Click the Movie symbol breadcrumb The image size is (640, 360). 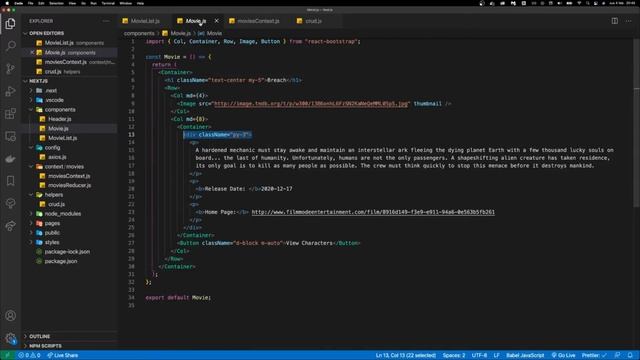point(210,33)
